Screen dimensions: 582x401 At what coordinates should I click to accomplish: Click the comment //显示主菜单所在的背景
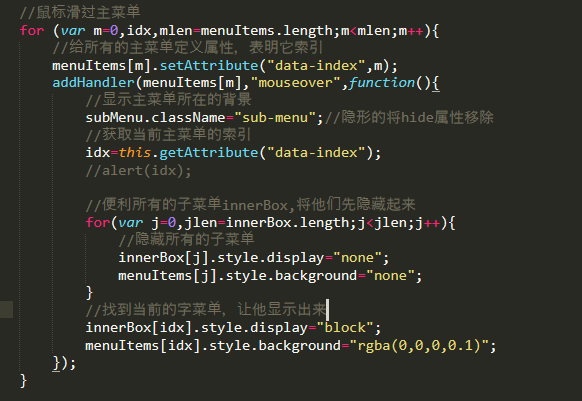tap(168, 100)
